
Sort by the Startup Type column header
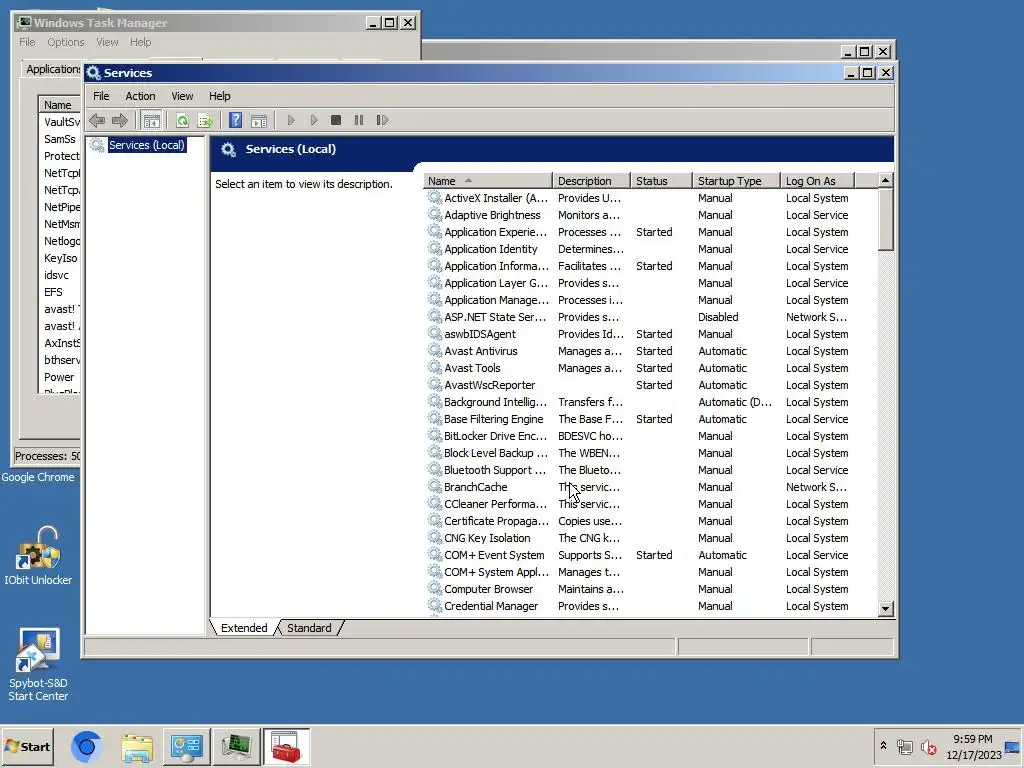tap(736, 181)
